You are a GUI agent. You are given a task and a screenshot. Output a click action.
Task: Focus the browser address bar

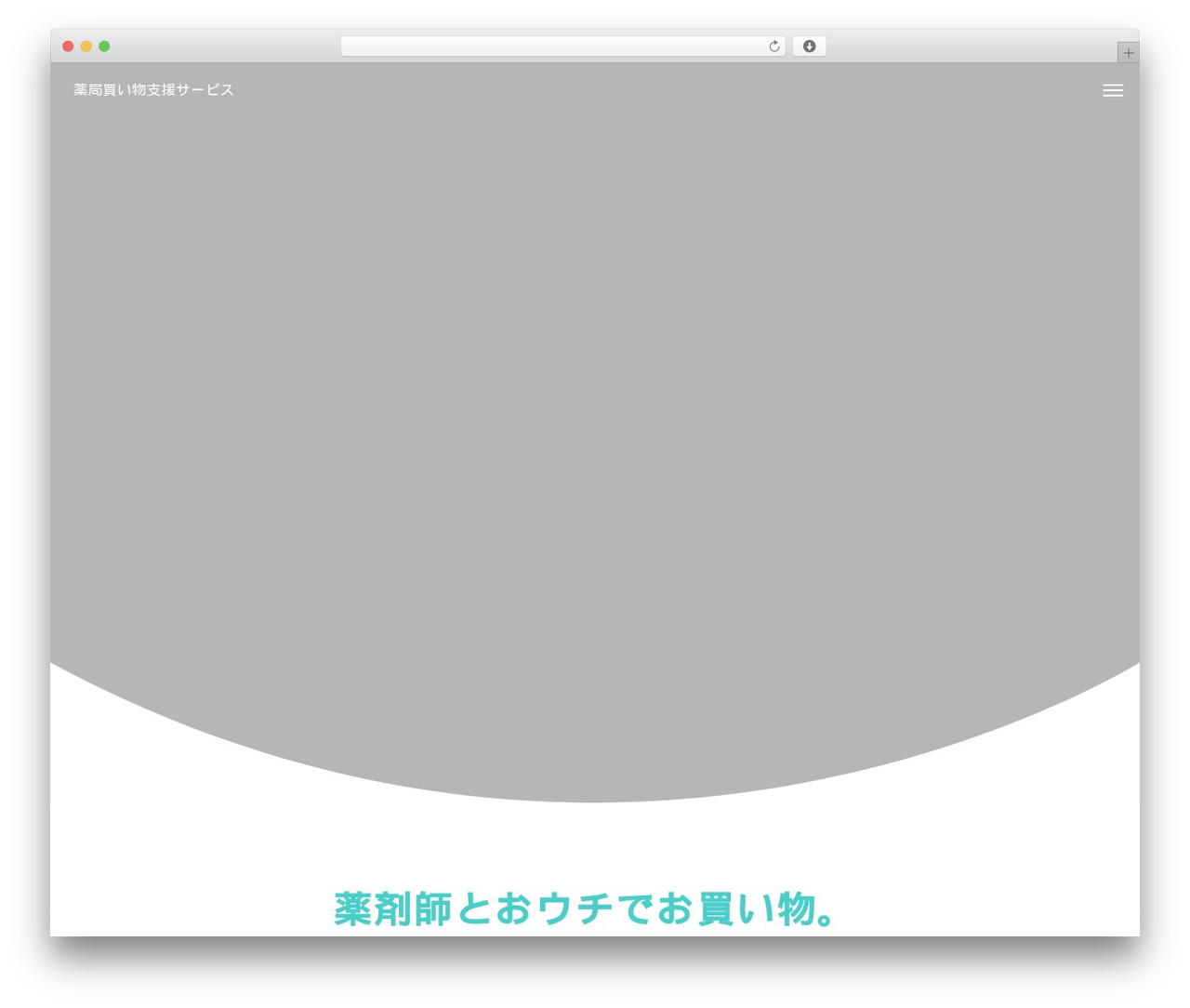562,46
